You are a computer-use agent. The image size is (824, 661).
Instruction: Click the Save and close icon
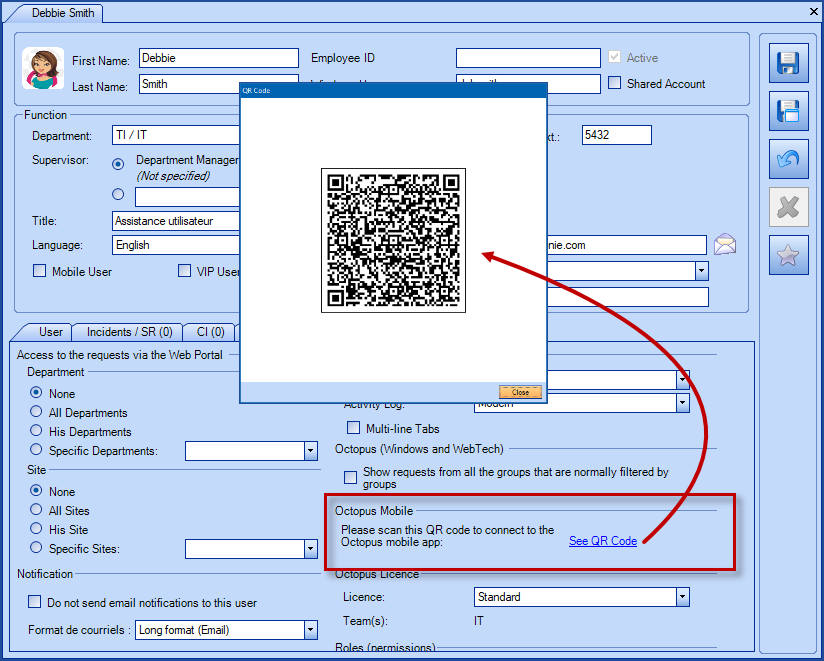tap(788, 111)
